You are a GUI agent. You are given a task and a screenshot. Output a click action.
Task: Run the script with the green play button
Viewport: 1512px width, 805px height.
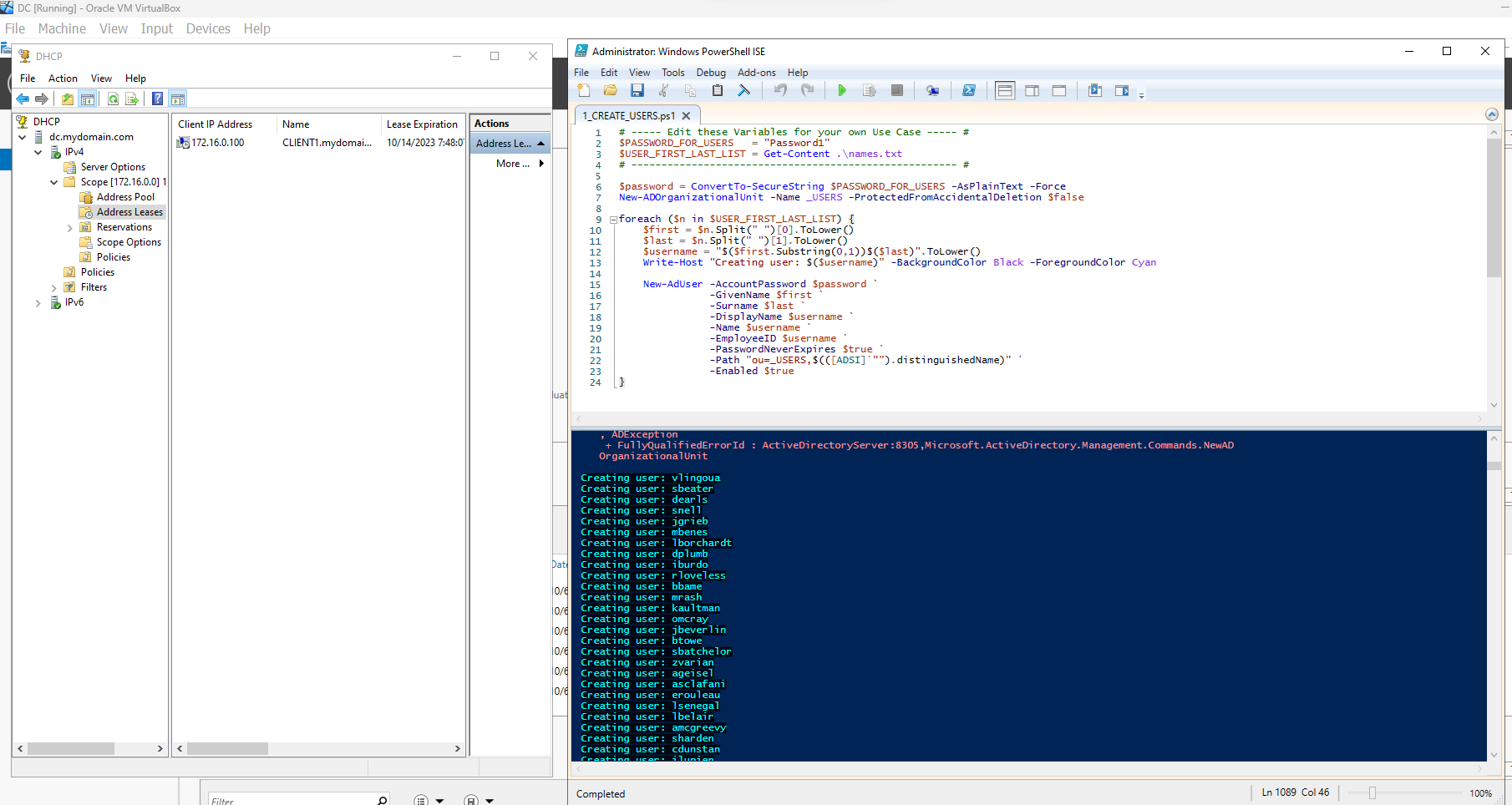tap(842, 91)
